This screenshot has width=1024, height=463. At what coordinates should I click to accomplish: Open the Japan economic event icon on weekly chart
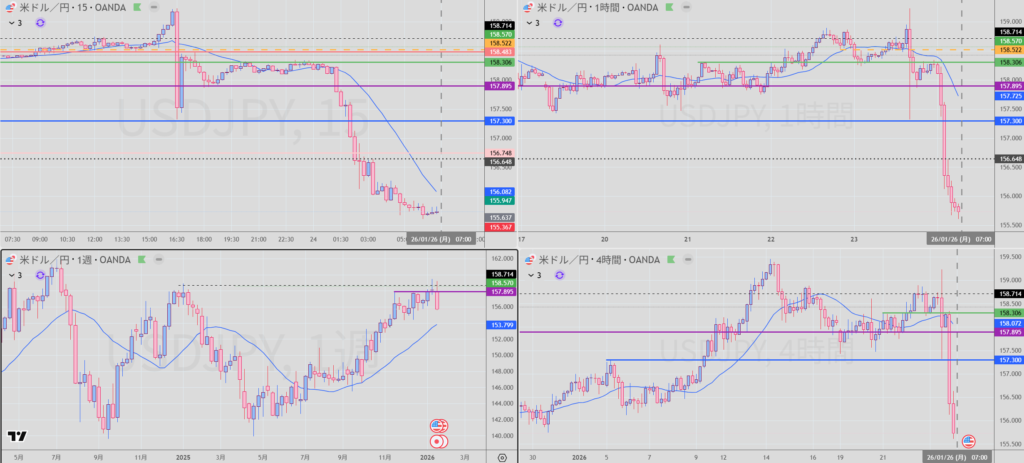[437, 441]
